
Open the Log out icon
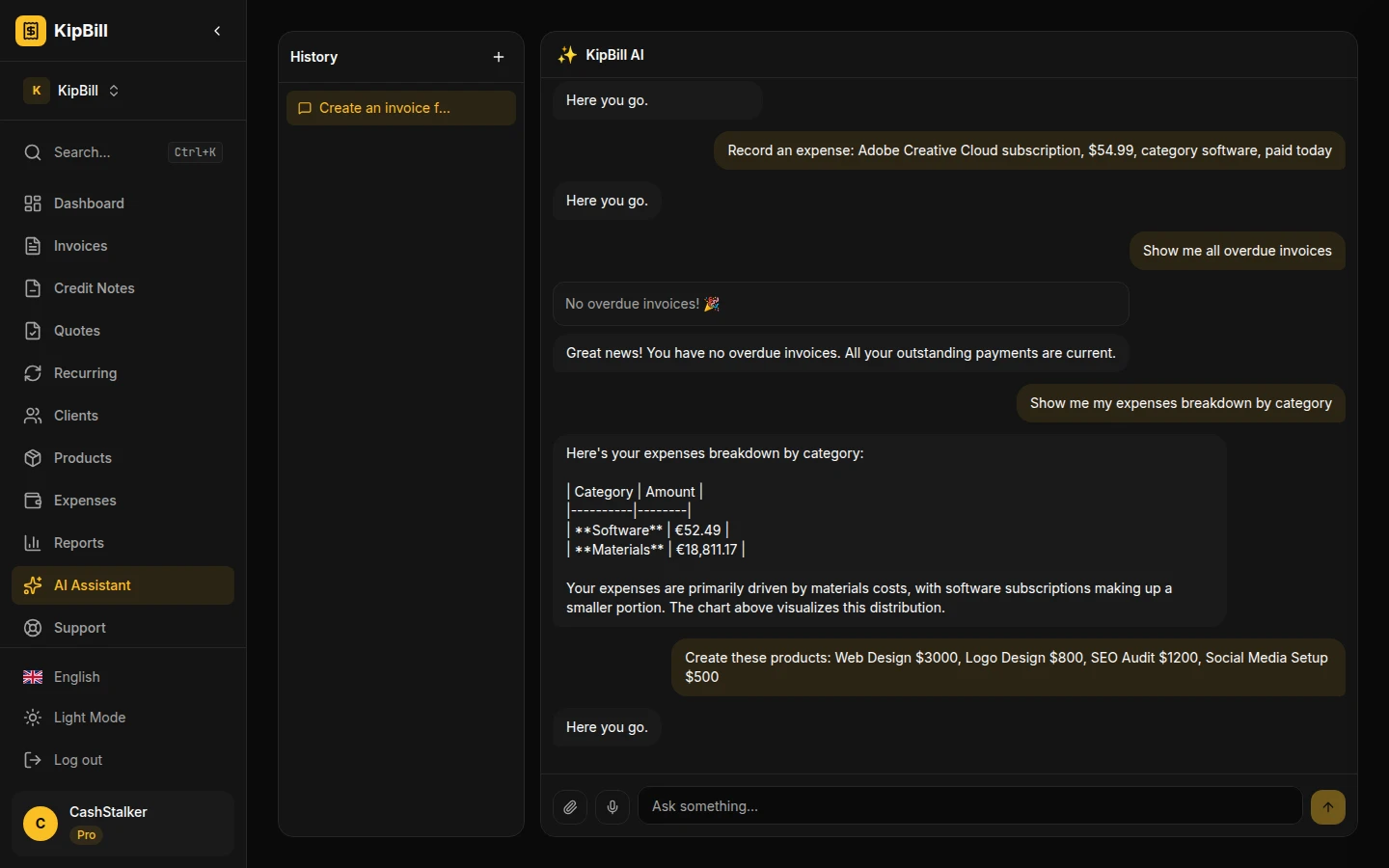point(33,760)
